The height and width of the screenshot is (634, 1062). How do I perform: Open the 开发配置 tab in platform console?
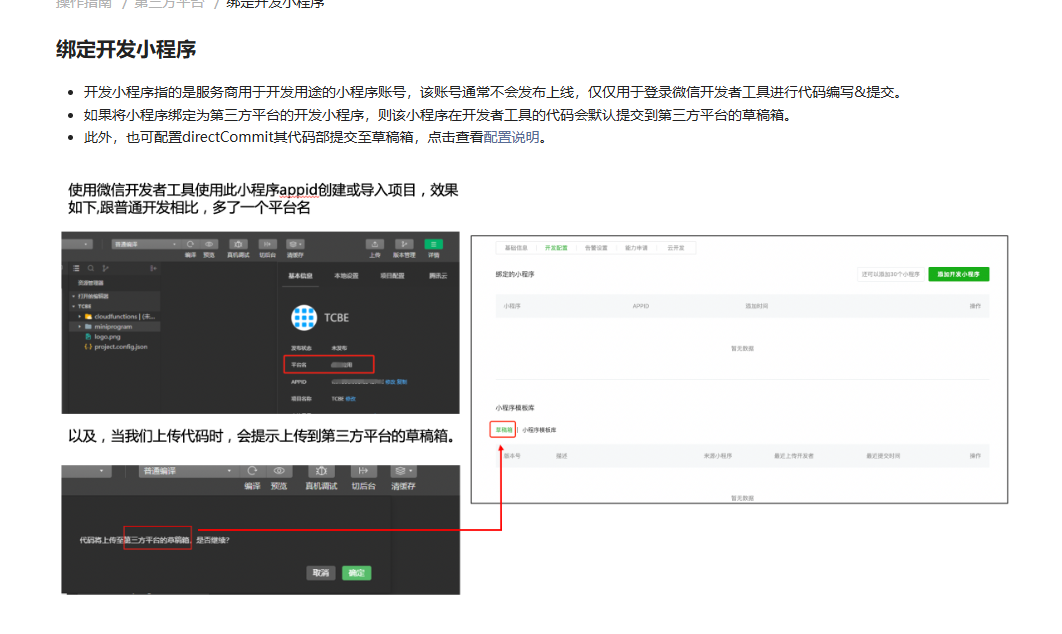(x=556, y=248)
